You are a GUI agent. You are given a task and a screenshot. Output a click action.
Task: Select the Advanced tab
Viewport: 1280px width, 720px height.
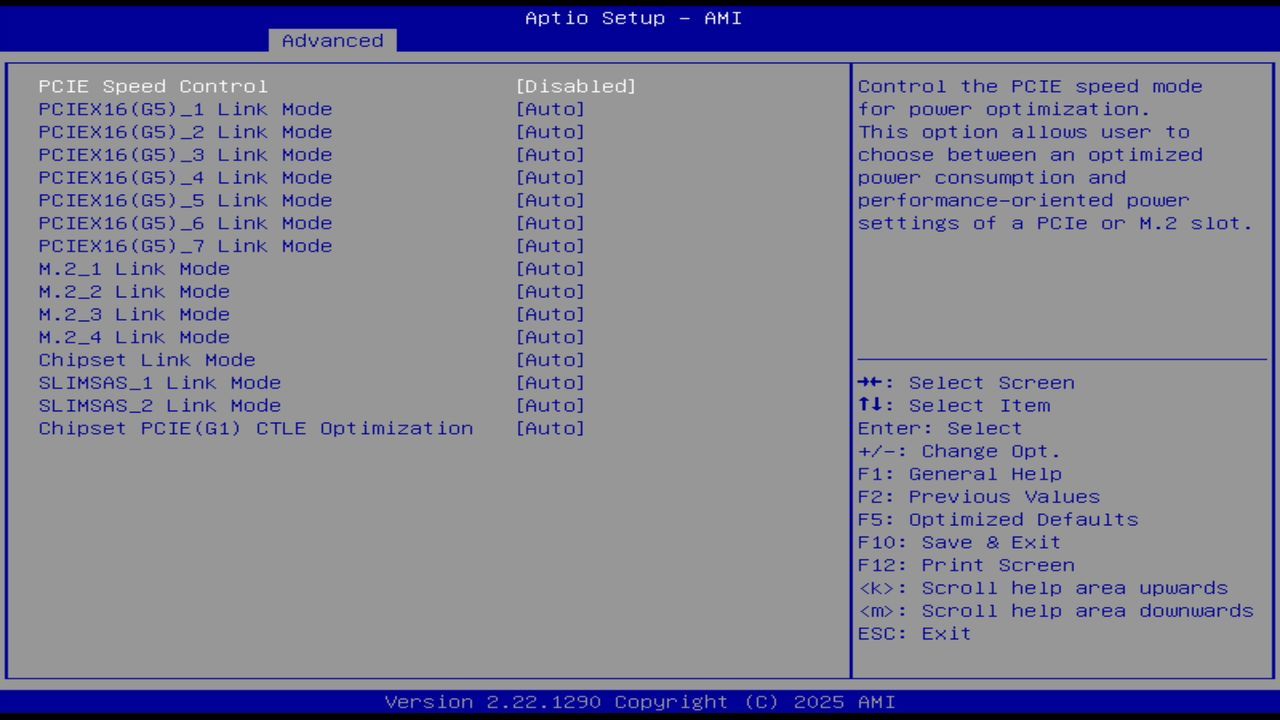(x=332, y=40)
